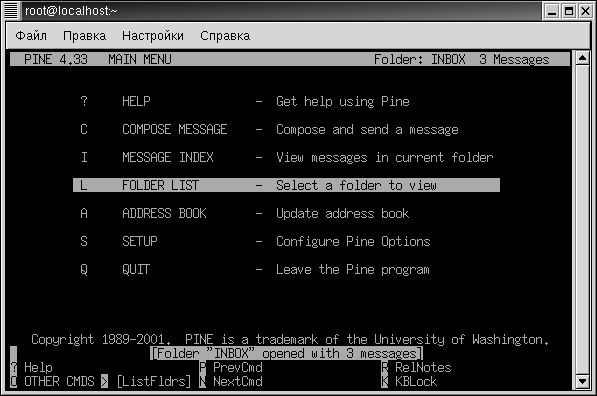Click the scrollbar up arrow
Screen dimensions: 597x396
(582, 58)
